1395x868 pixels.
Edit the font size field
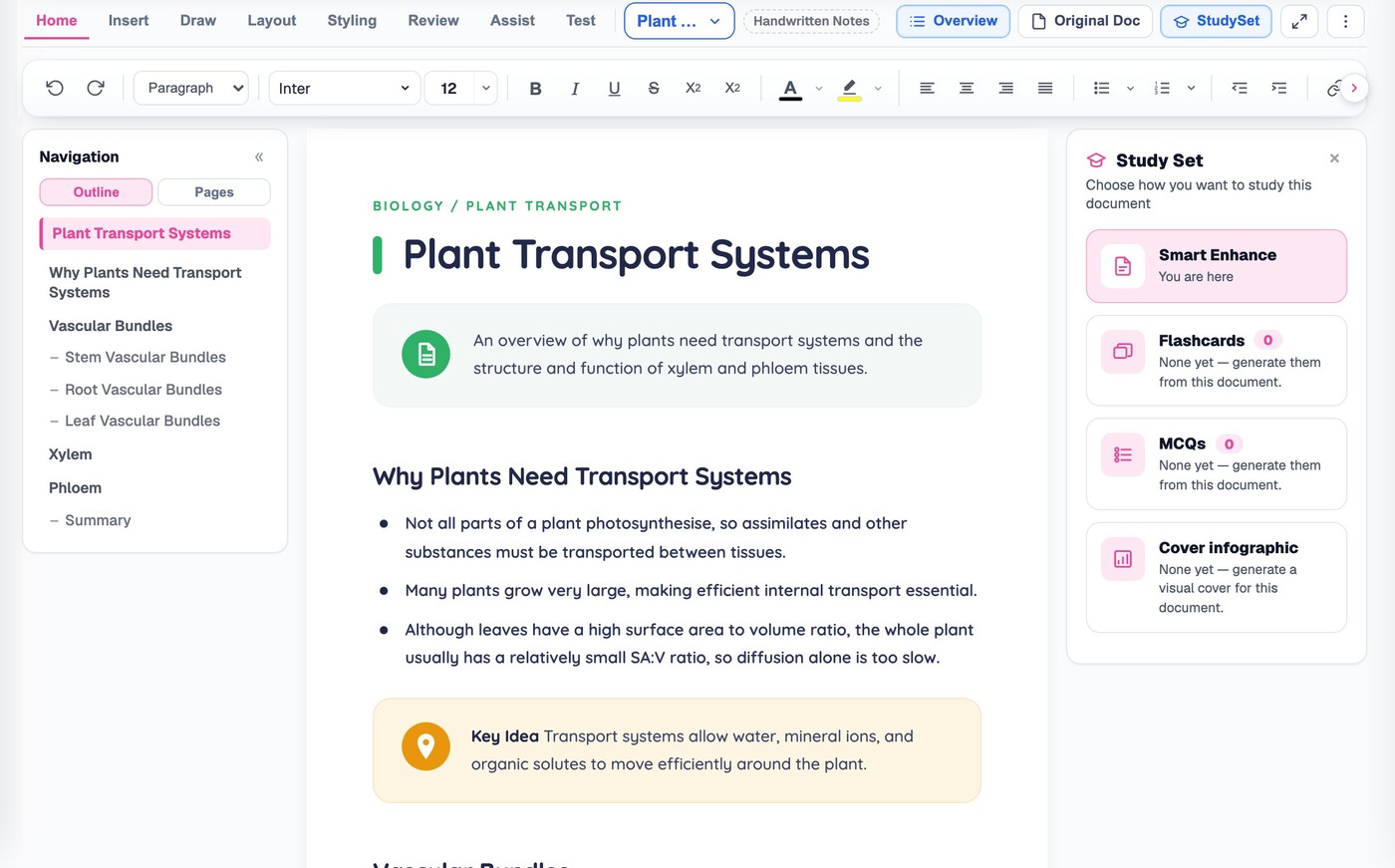449,88
